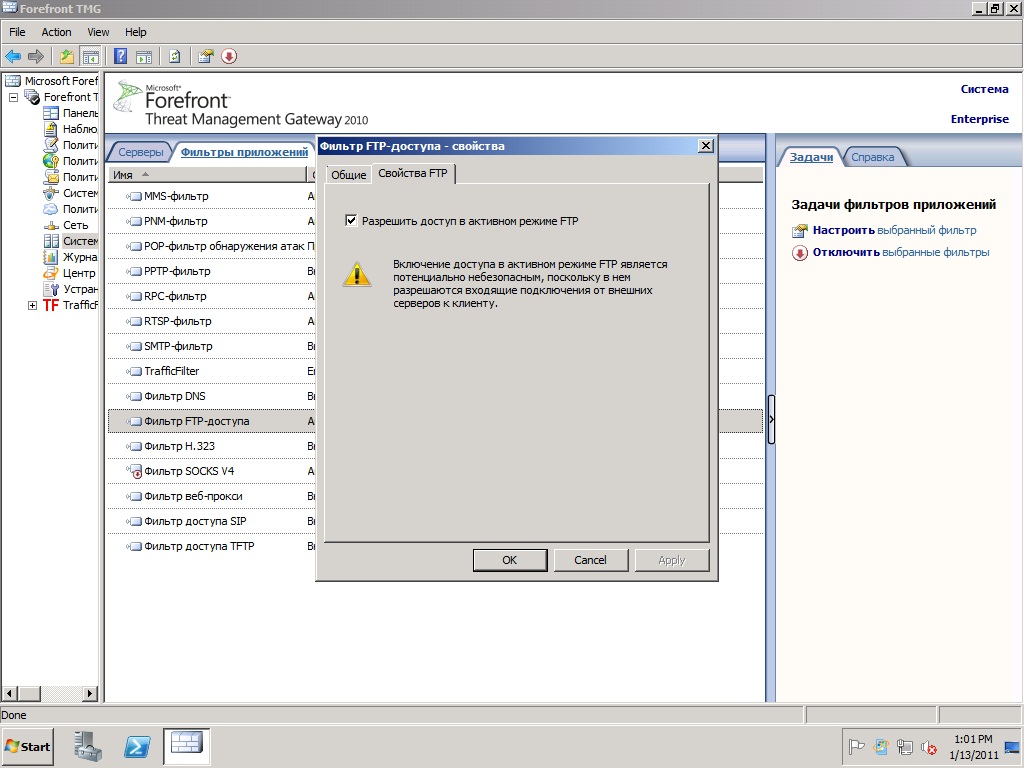
Task: Click the Action Center flag tray icon
Action: pyautogui.click(x=856, y=746)
